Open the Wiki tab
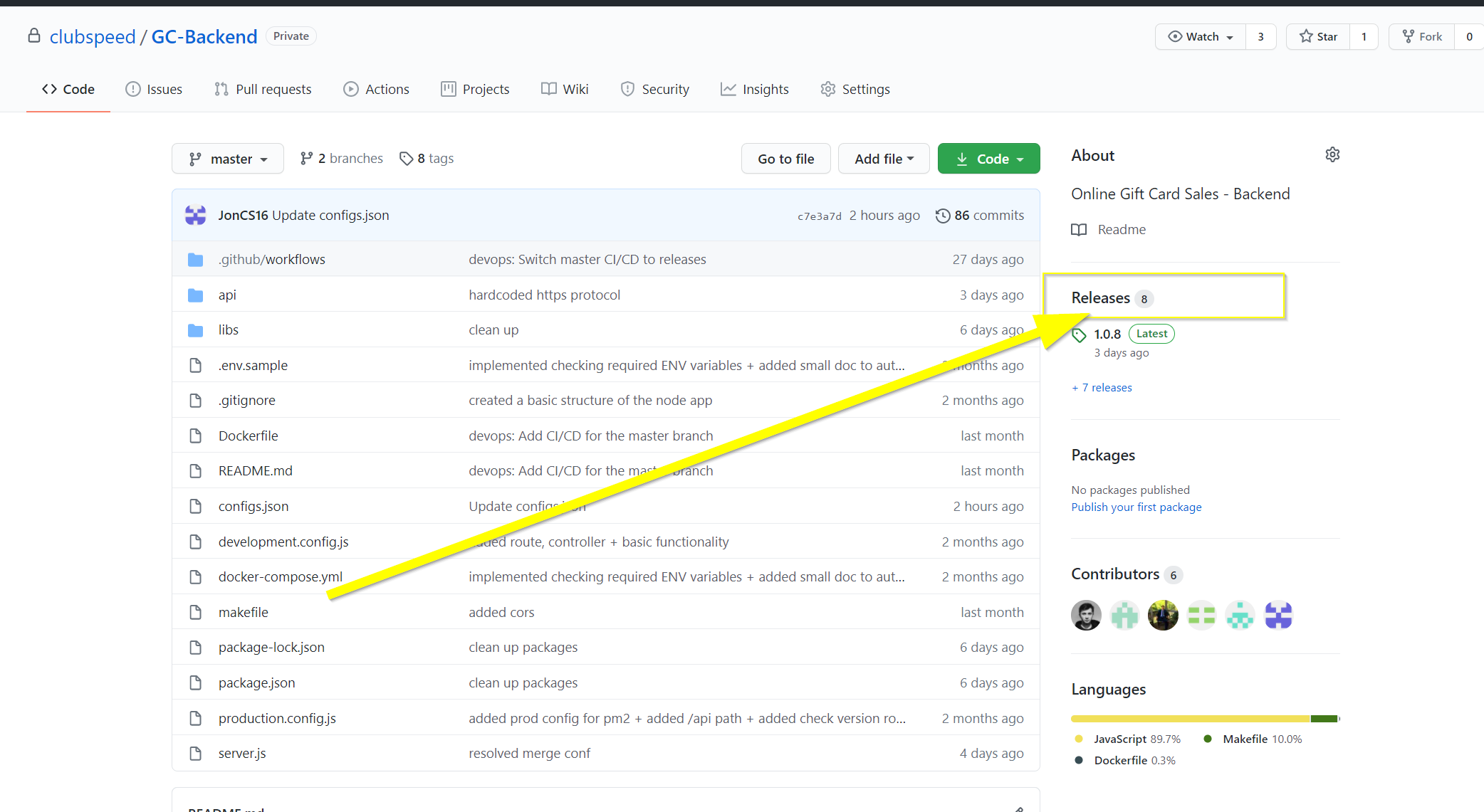 click(x=565, y=89)
